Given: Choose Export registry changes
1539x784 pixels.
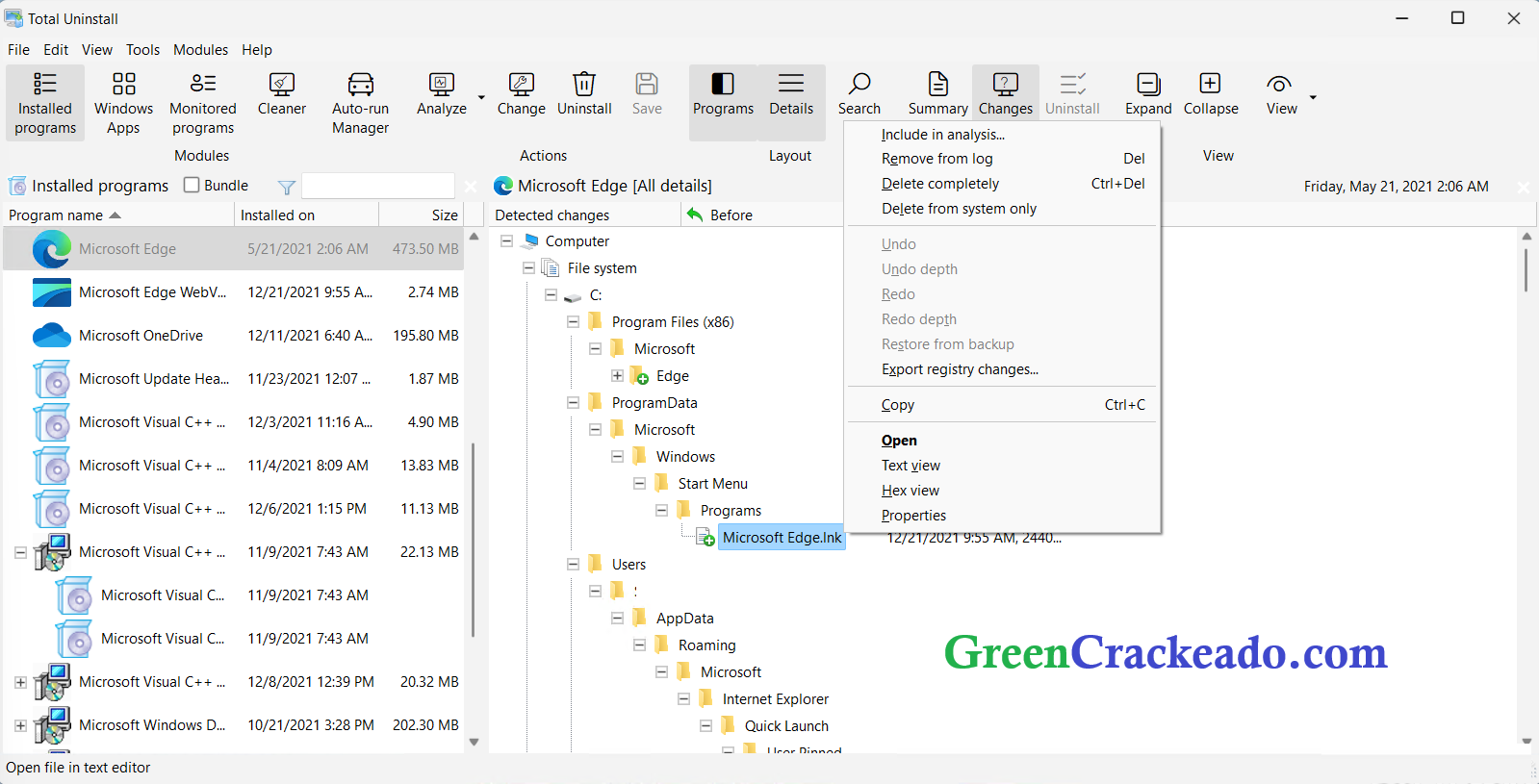Looking at the screenshot, I should (x=1002, y=369).
